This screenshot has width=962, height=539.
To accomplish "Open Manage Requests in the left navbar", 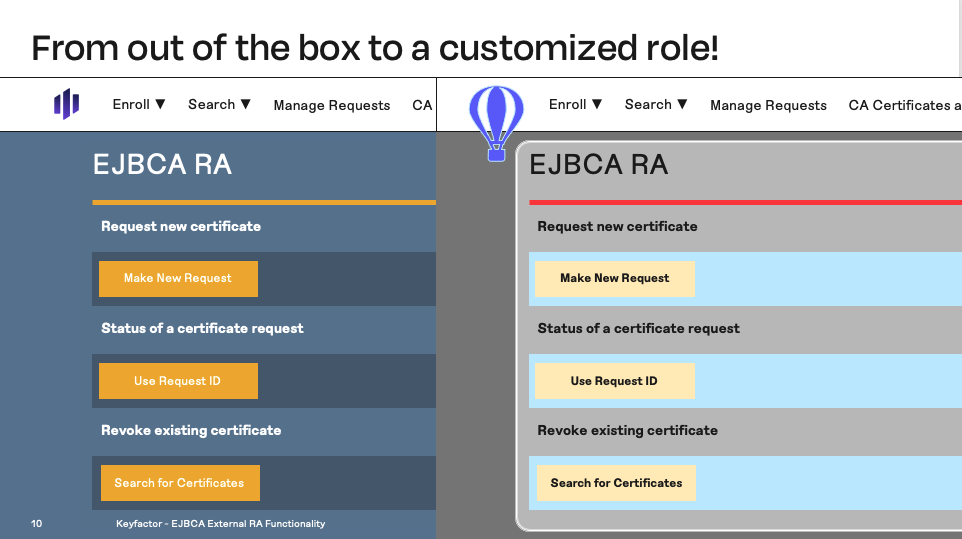I will tap(332, 105).
